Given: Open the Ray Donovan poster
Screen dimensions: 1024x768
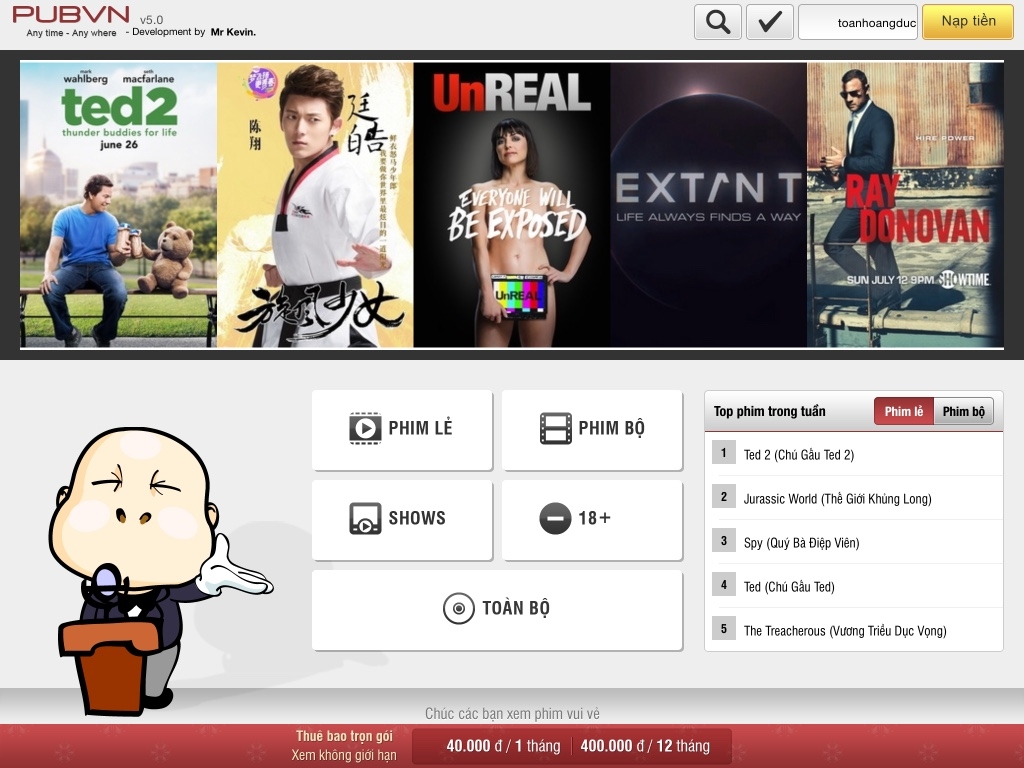Looking at the screenshot, I should click(905, 204).
